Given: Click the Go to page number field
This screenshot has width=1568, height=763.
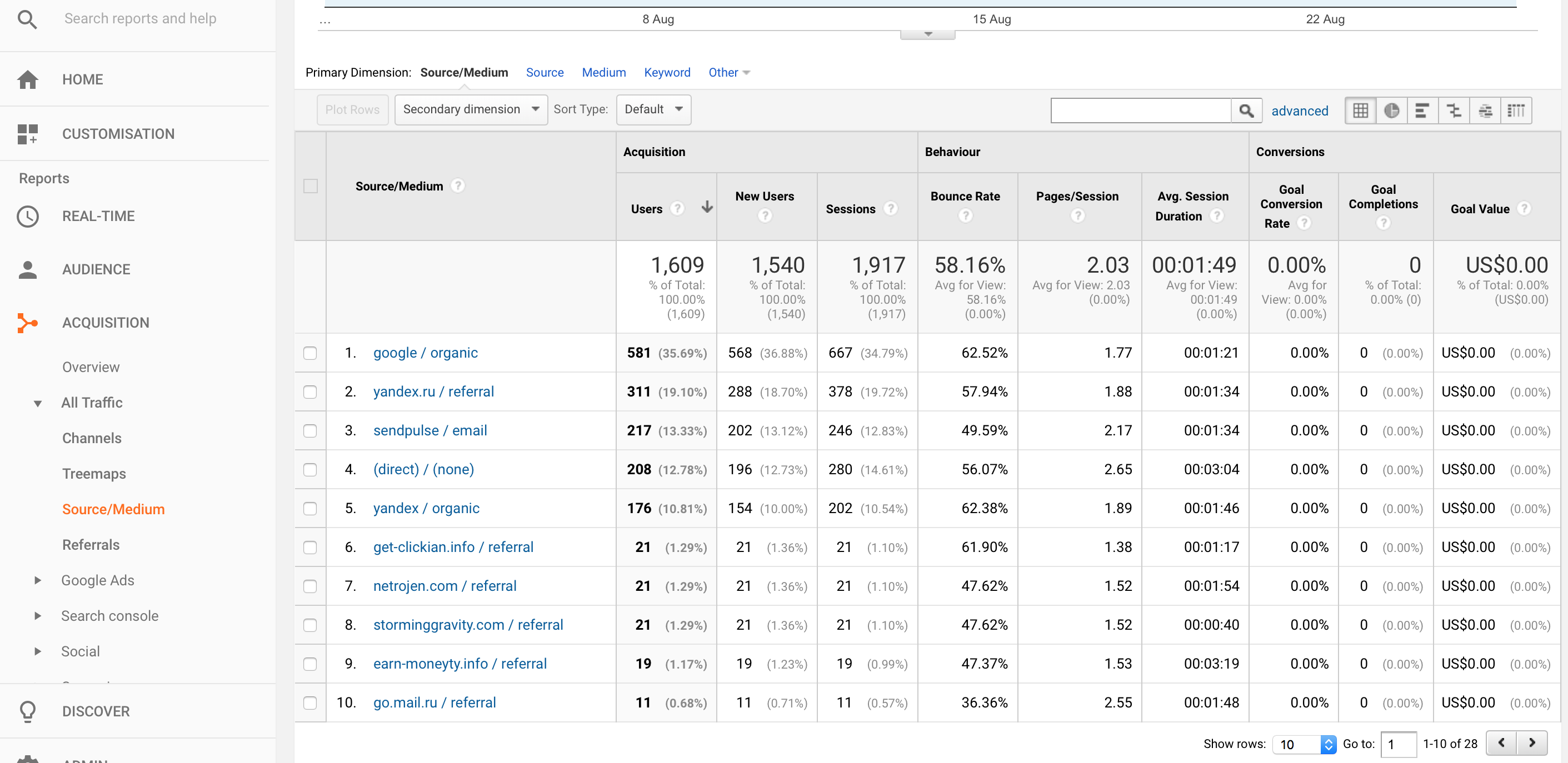Looking at the screenshot, I should pyautogui.click(x=1398, y=744).
